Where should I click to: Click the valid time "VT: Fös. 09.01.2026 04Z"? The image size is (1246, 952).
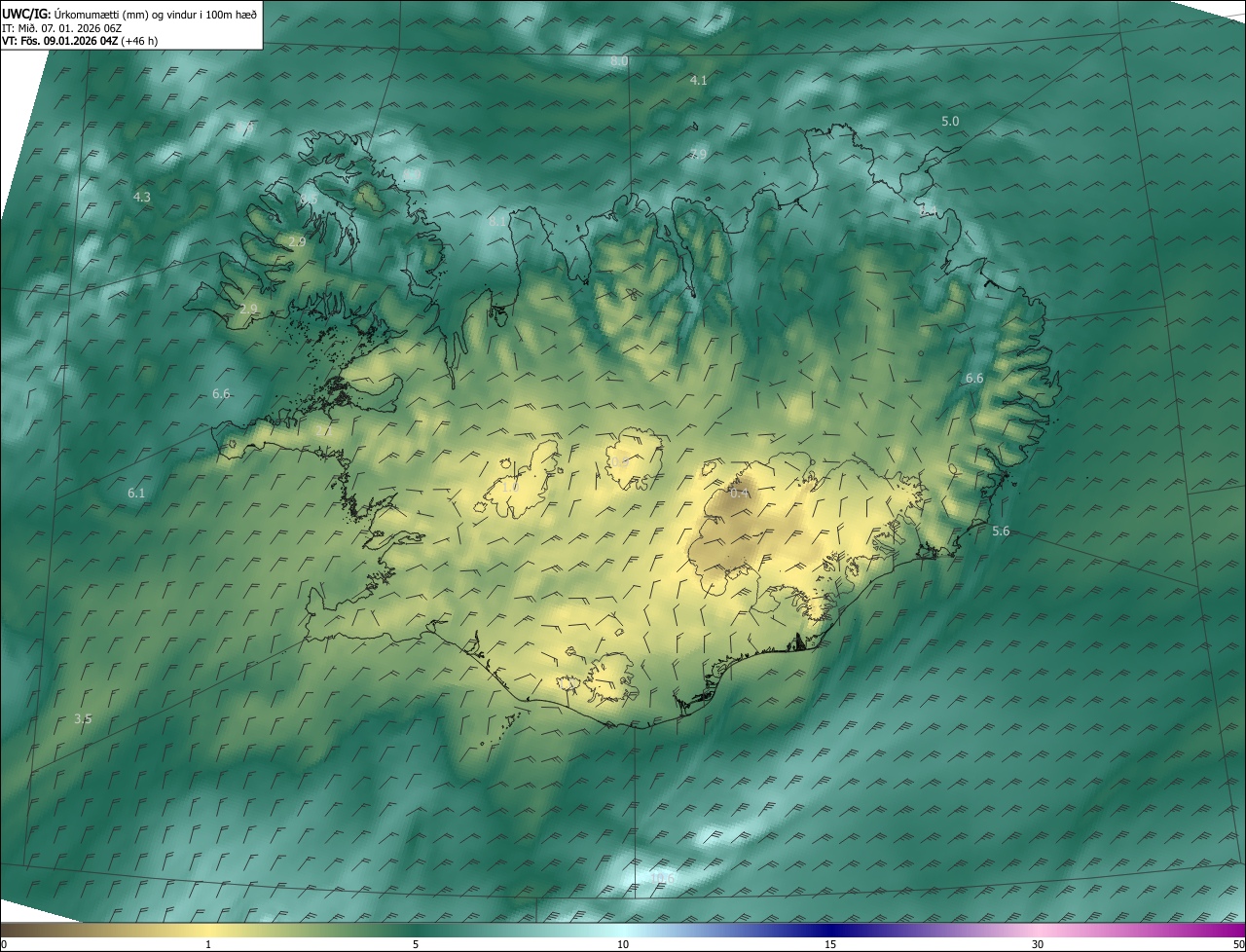pyautogui.click(x=60, y=42)
